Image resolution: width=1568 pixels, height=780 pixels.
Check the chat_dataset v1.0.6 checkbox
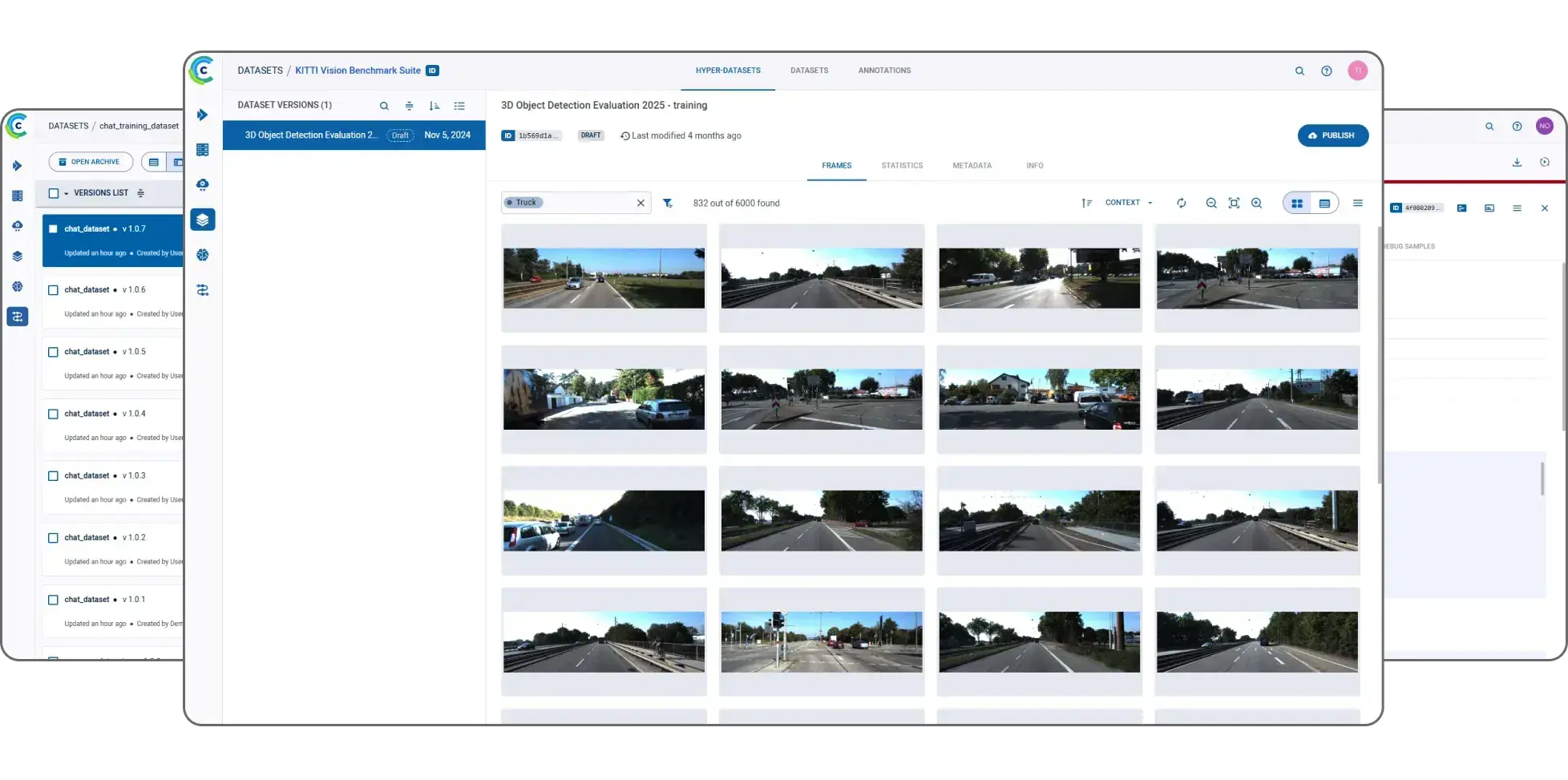click(x=53, y=289)
